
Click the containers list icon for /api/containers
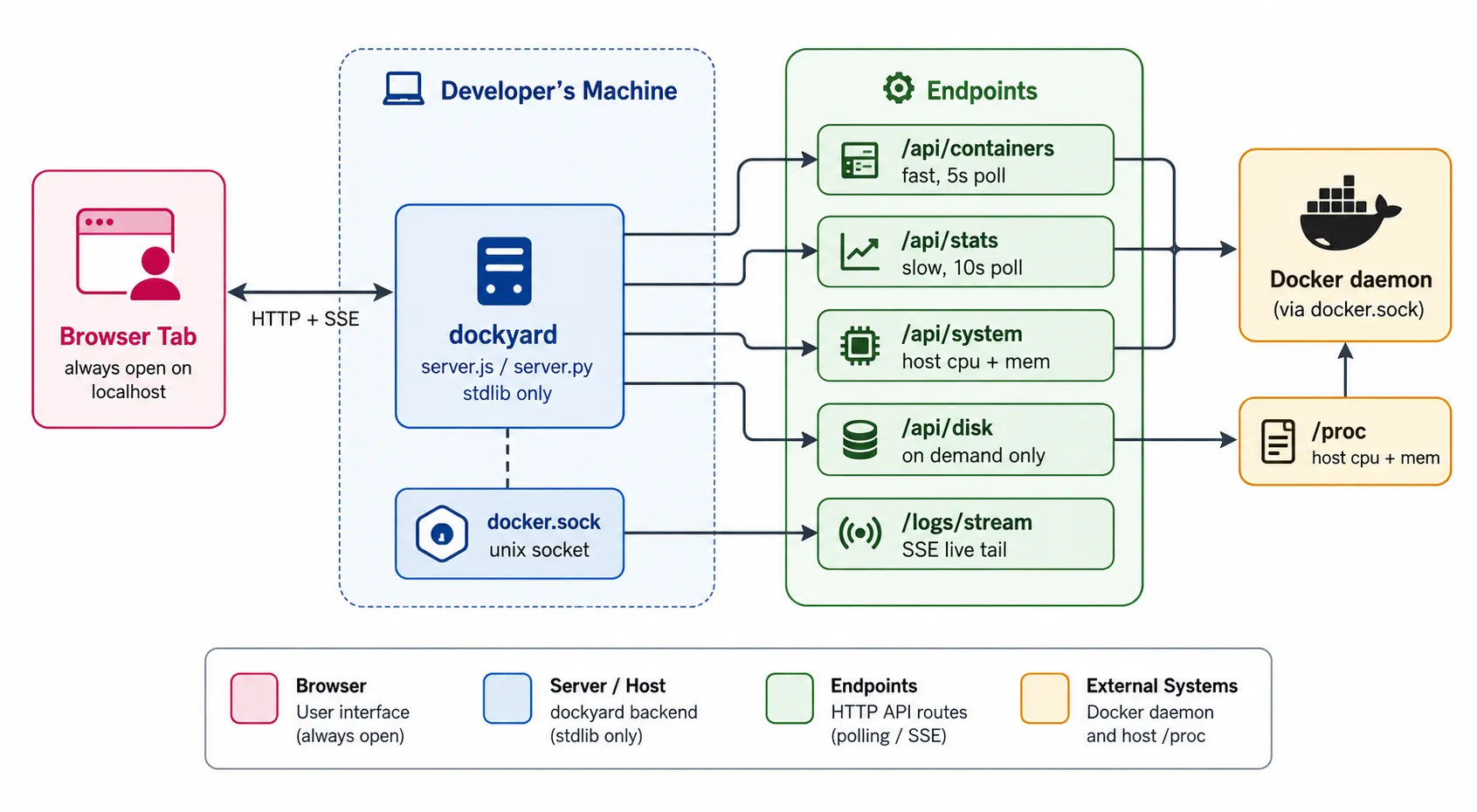(859, 160)
